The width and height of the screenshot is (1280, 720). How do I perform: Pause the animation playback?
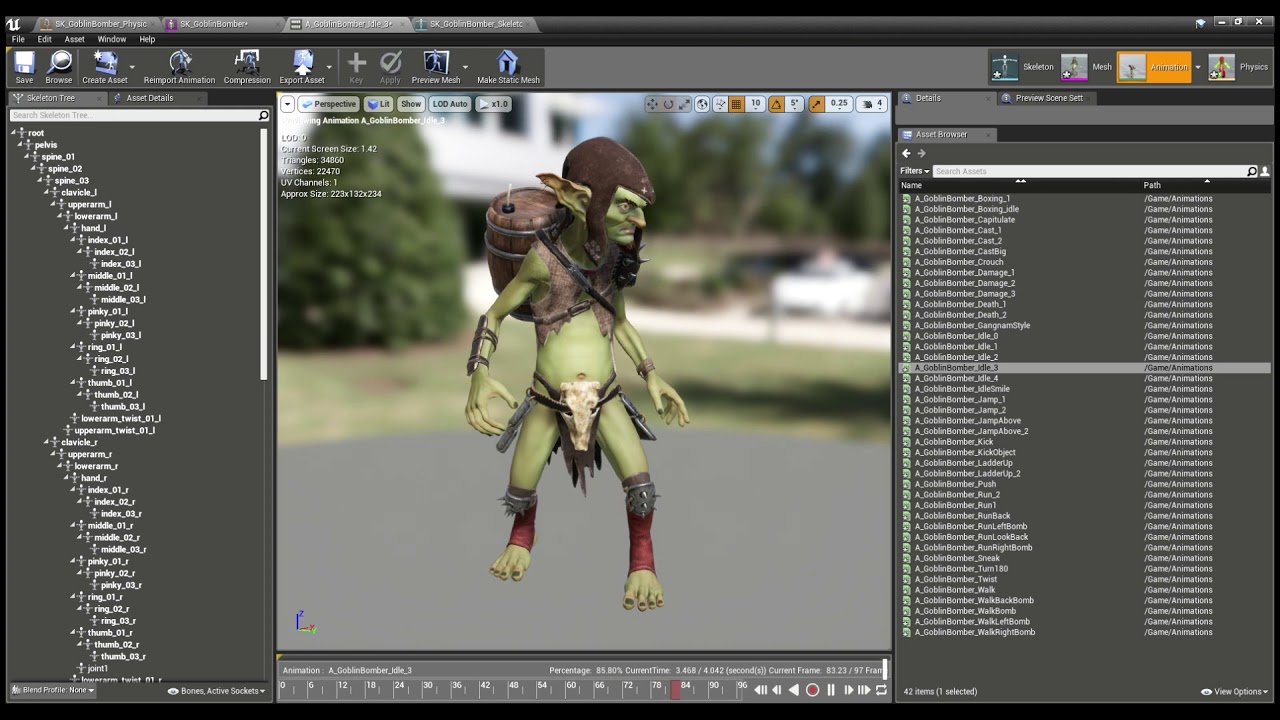pos(830,690)
